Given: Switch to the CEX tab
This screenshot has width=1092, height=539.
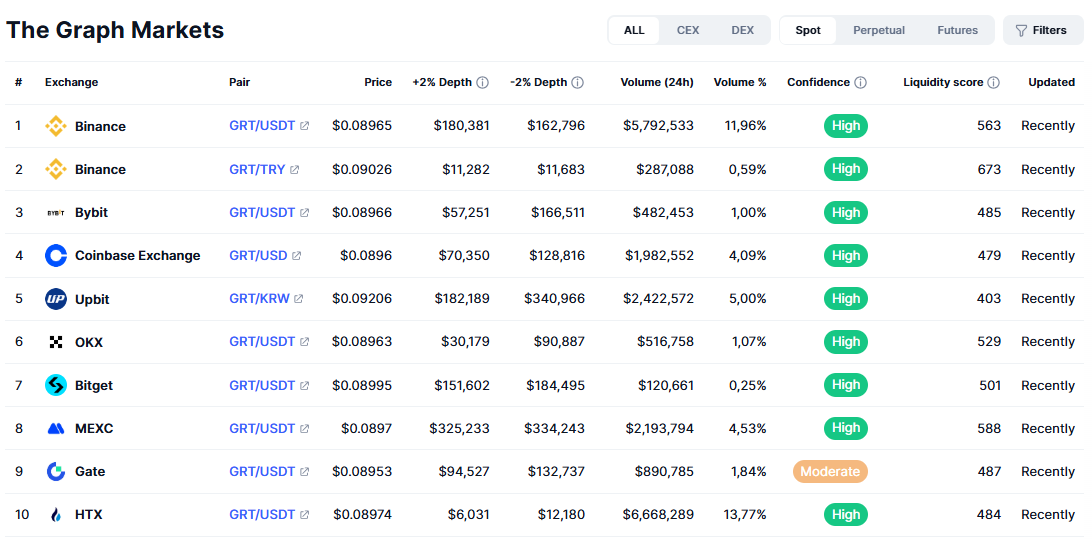Looking at the screenshot, I should [x=688, y=30].
